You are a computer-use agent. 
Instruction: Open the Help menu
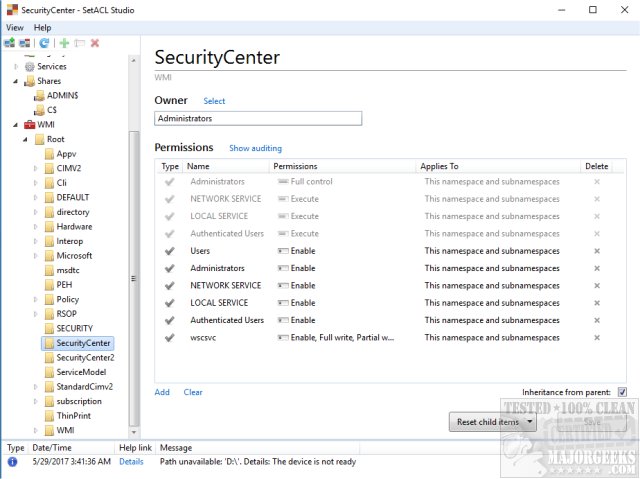click(x=42, y=28)
